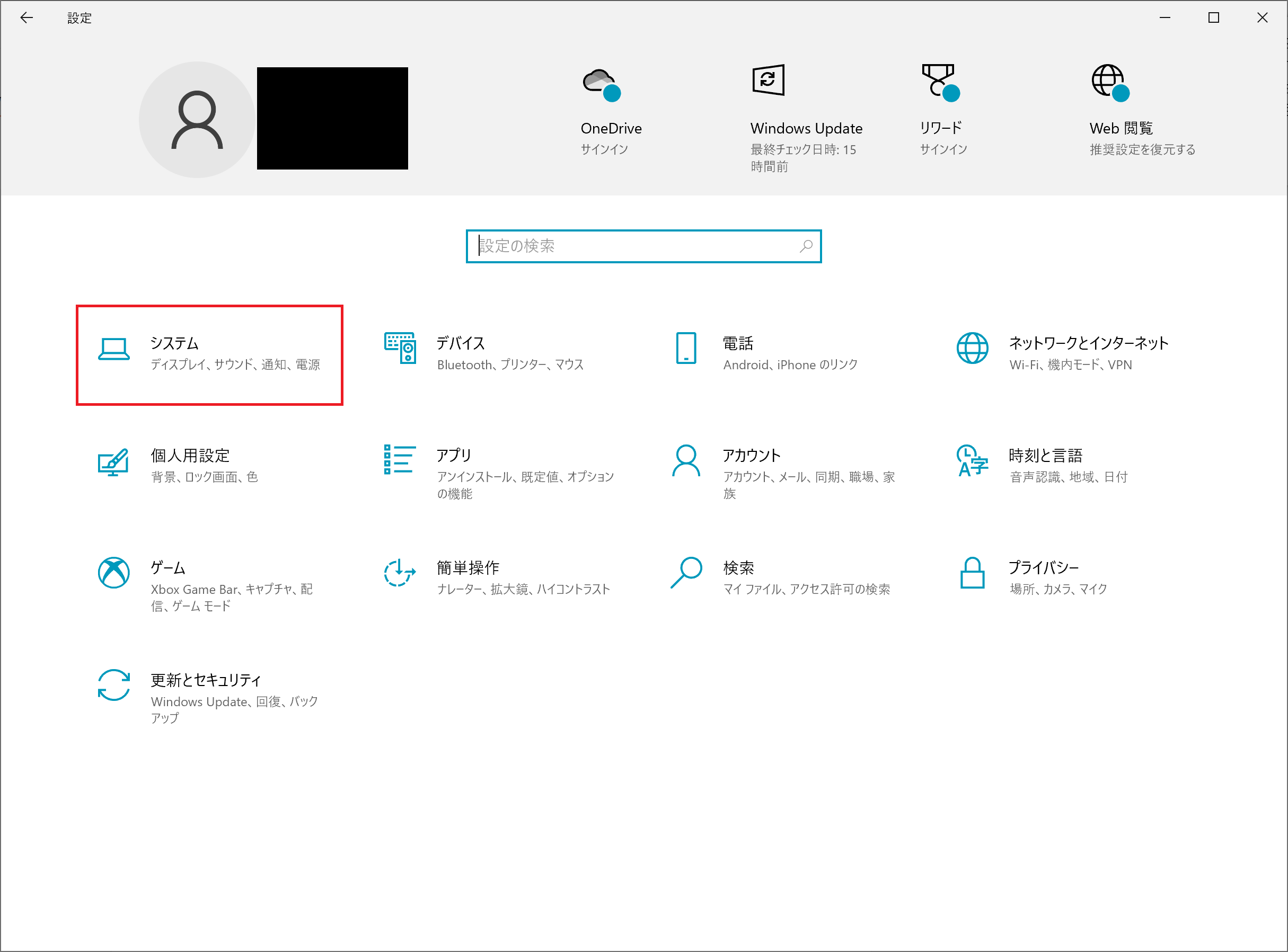Click the Windows Update label in header
The image size is (1288, 952).
807,129
